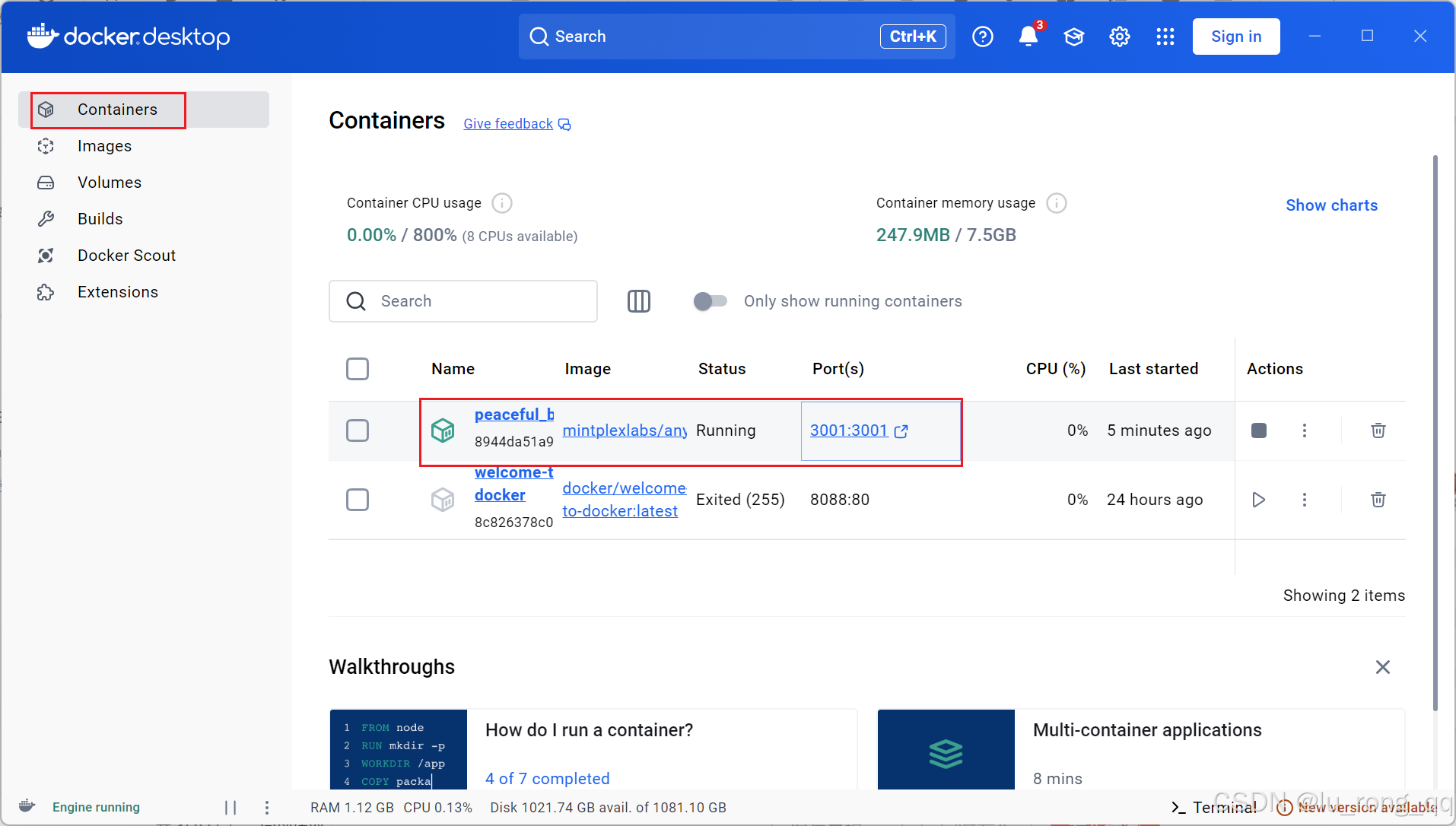Click the welcome-to-docker exited container icon
This screenshot has height=826, width=1456.
pos(443,500)
